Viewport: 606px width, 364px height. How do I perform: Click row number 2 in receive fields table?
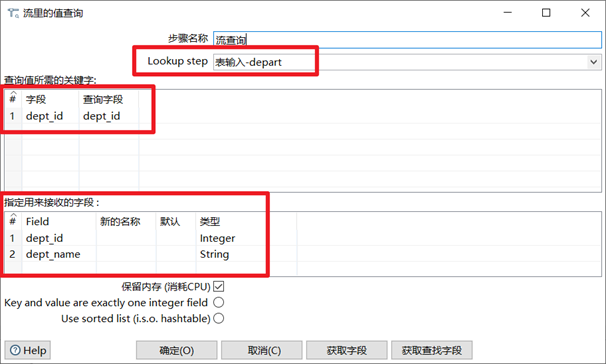pyautogui.click(x=12, y=254)
